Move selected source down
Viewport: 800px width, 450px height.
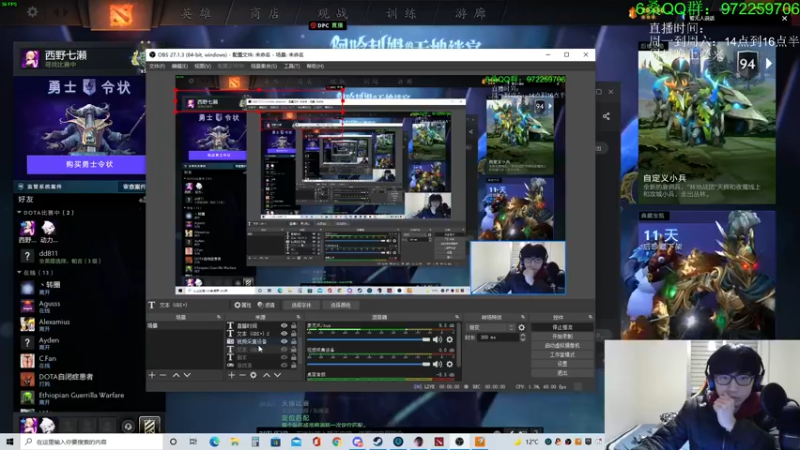click(278, 375)
